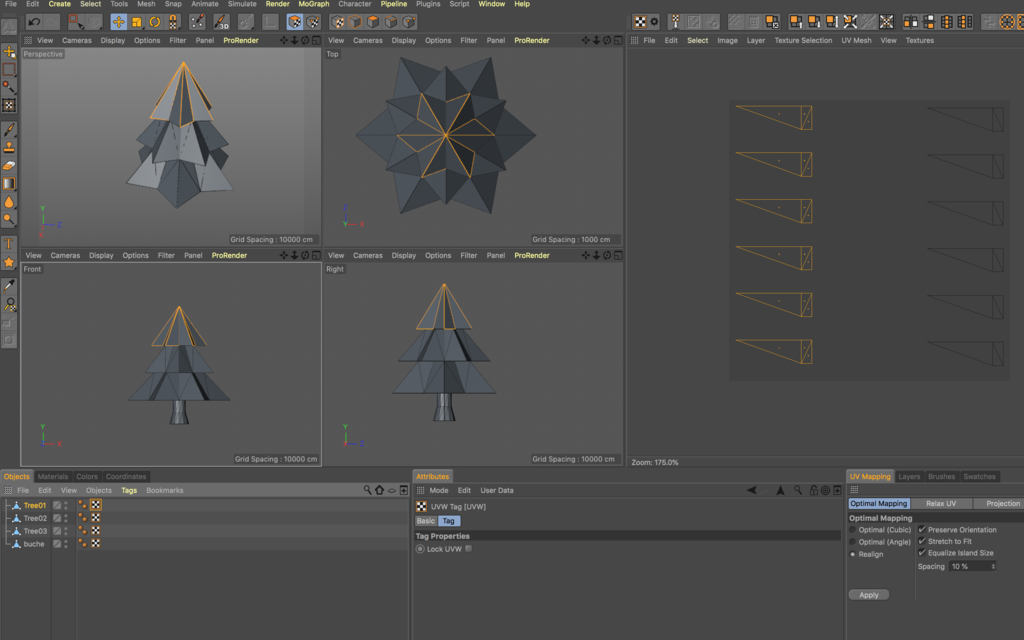Click the Spacing 10 % input field
The width and height of the screenshot is (1024, 640).
[970, 566]
